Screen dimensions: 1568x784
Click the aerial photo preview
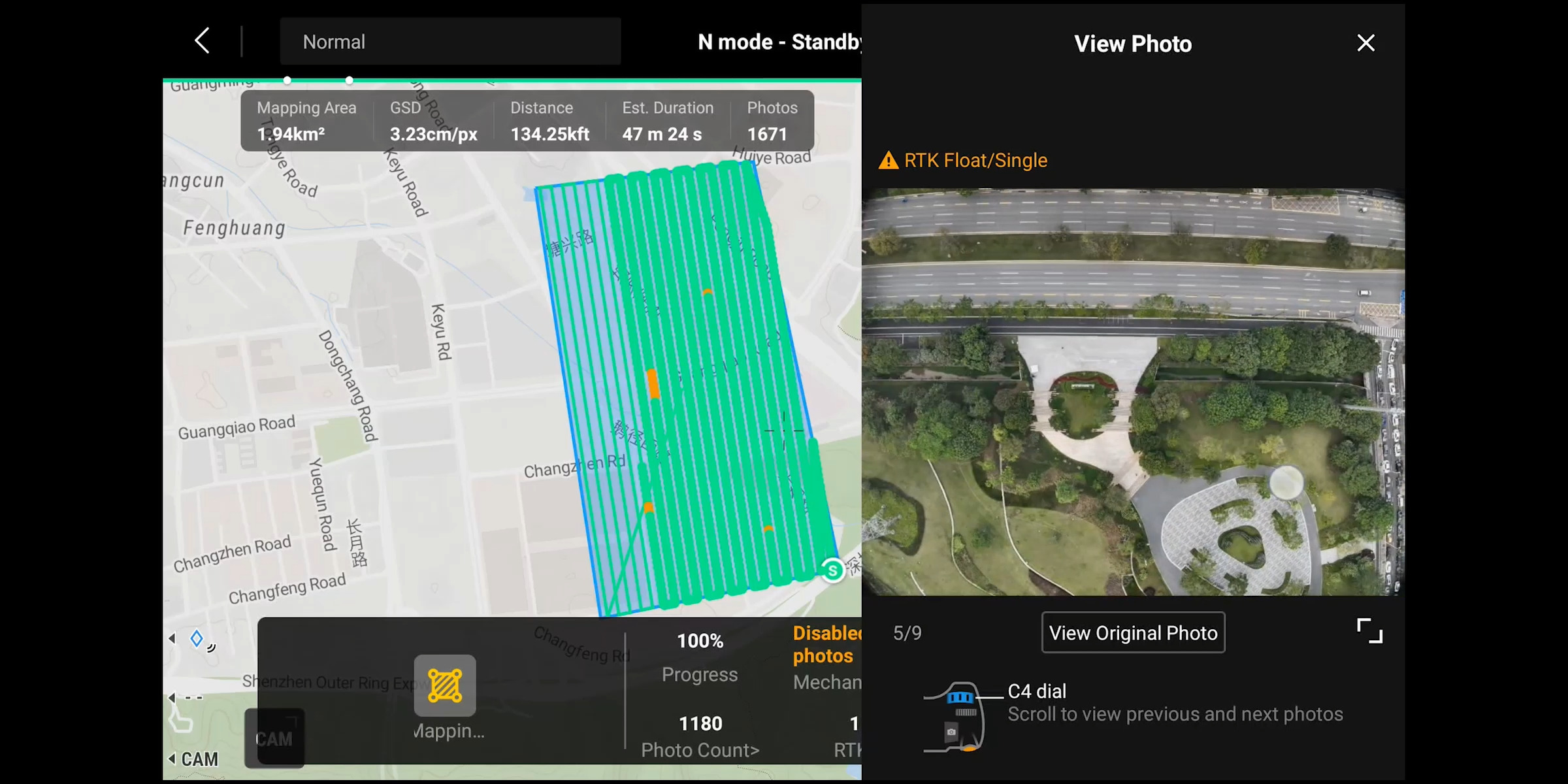coord(1133,392)
